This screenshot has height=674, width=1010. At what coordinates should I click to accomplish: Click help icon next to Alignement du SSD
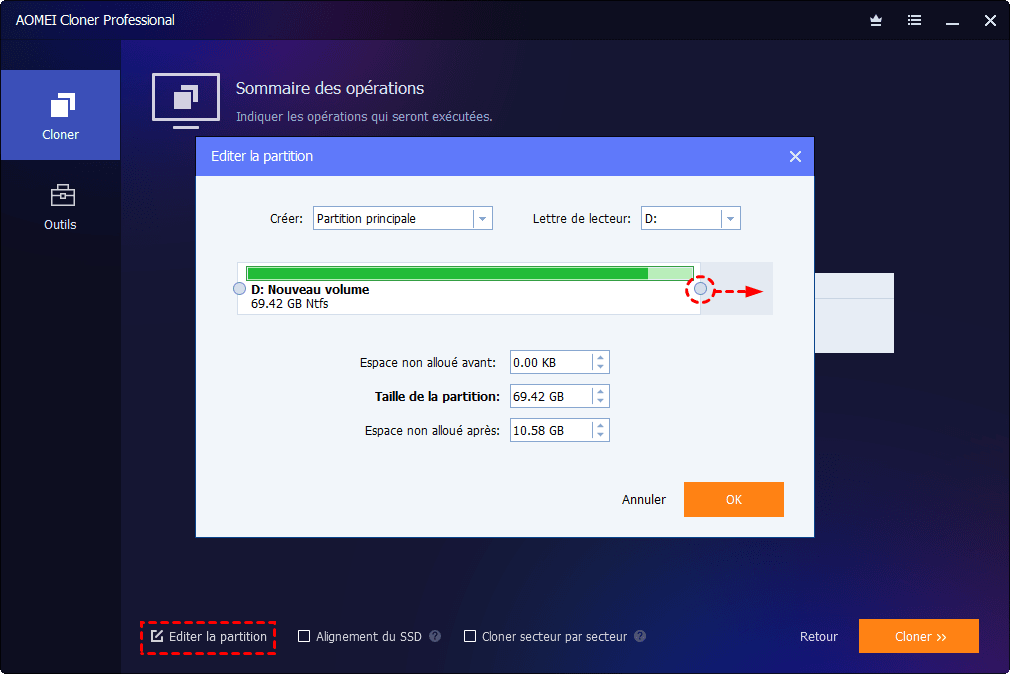coord(435,636)
